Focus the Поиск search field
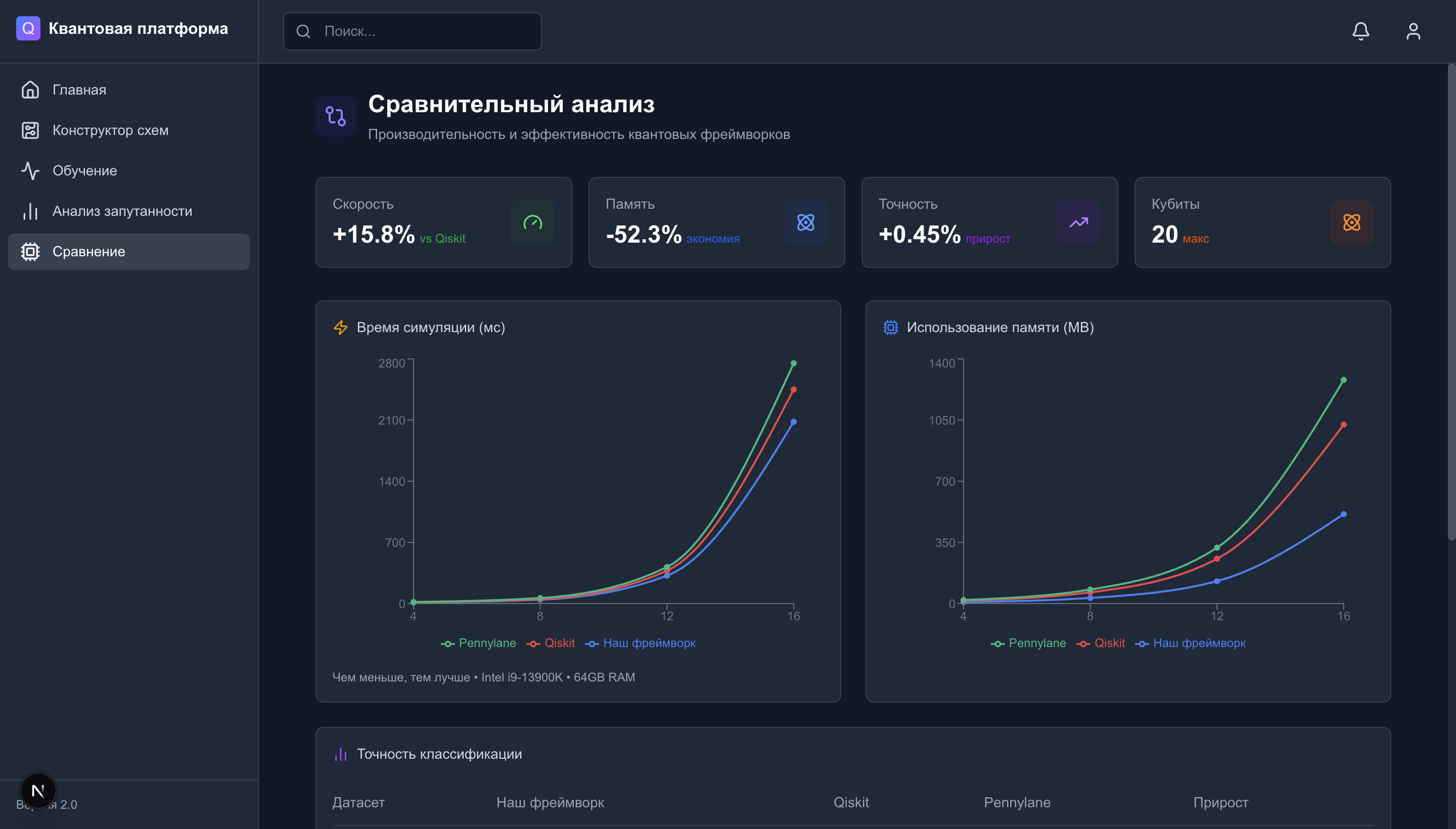Viewport: 1456px width, 829px height. coord(412,31)
